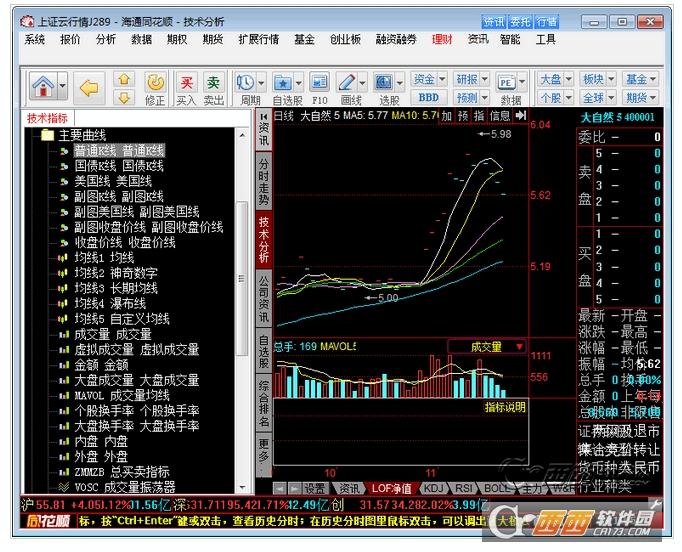Open the 成交量 indicator dropdown
This screenshot has height=552, width=682.
pos(487,347)
